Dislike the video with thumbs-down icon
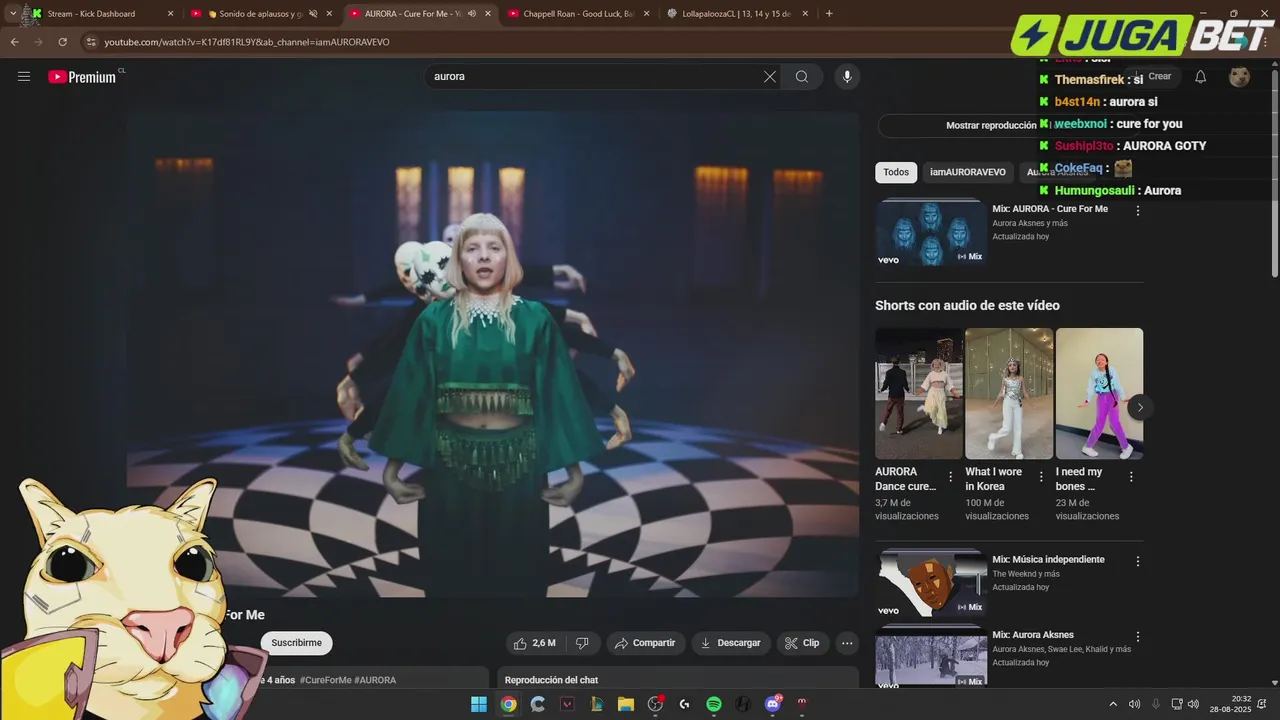 [x=583, y=643]
